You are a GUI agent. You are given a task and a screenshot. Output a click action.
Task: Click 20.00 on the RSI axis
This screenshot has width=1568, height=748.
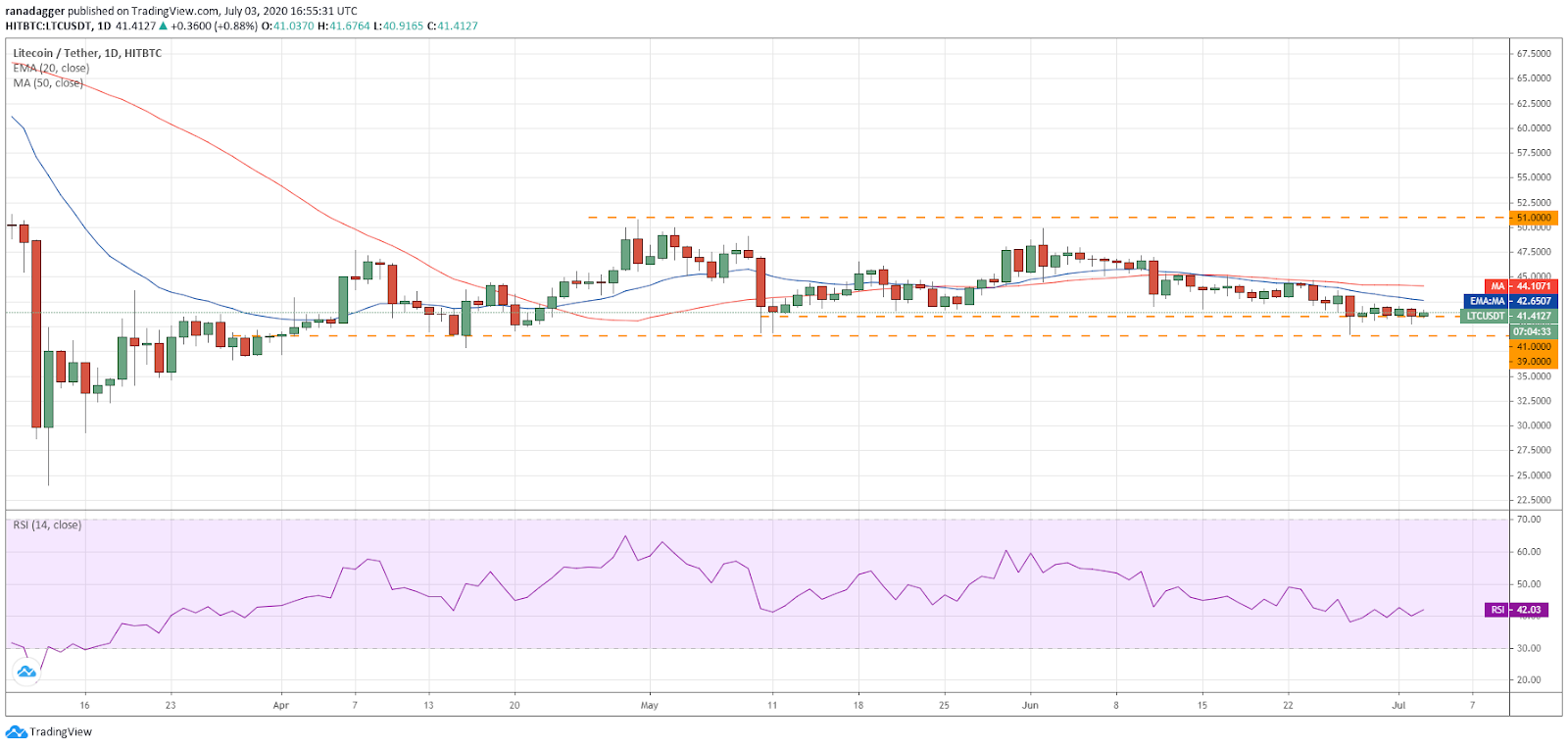click(1529, 679)
